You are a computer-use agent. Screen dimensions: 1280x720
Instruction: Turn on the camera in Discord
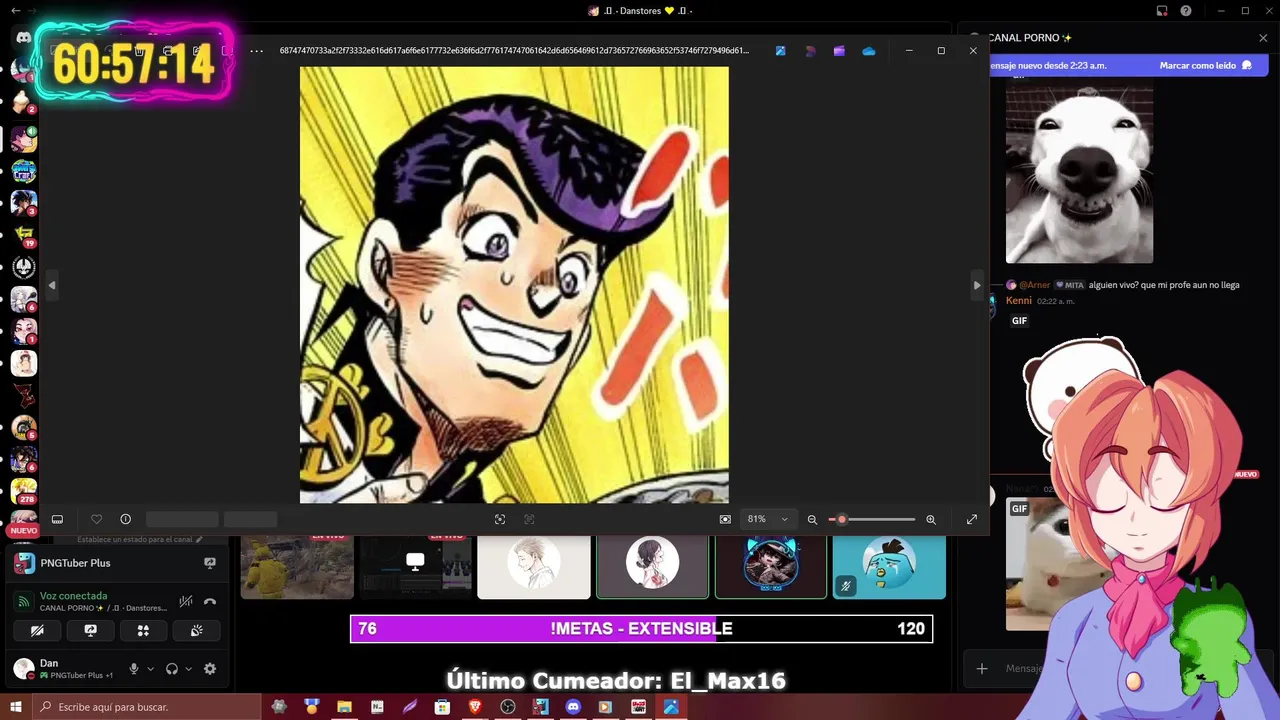37,631
